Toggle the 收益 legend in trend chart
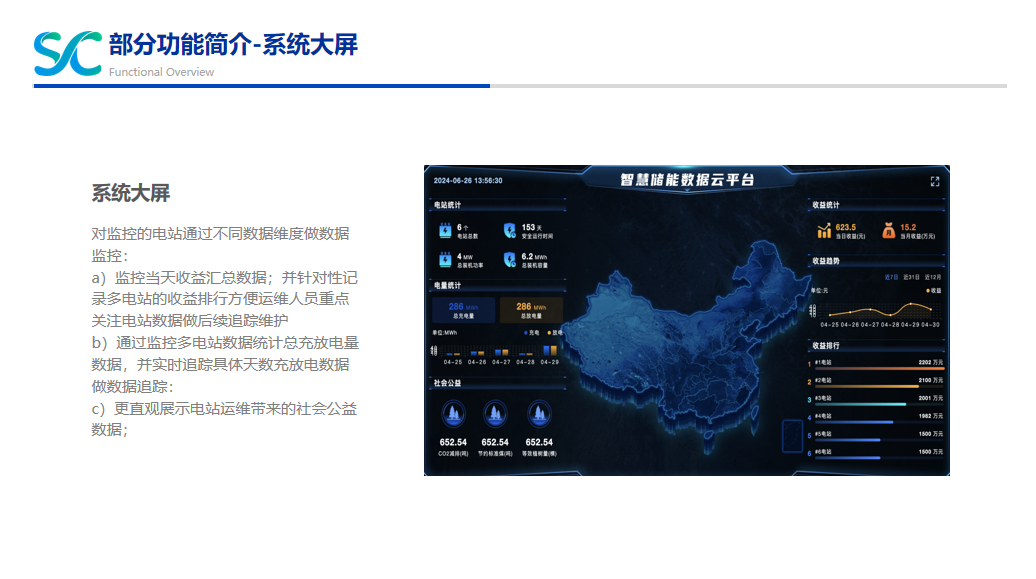 [934, 290]
